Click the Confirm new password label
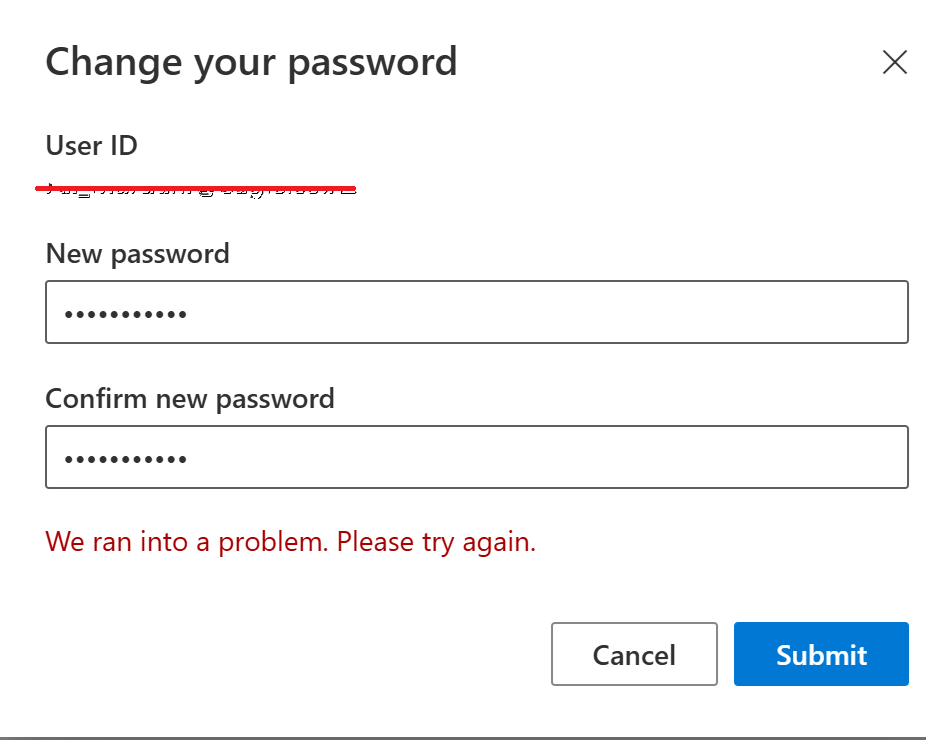This screenshot has width=926, height=740. pos(190,398)
